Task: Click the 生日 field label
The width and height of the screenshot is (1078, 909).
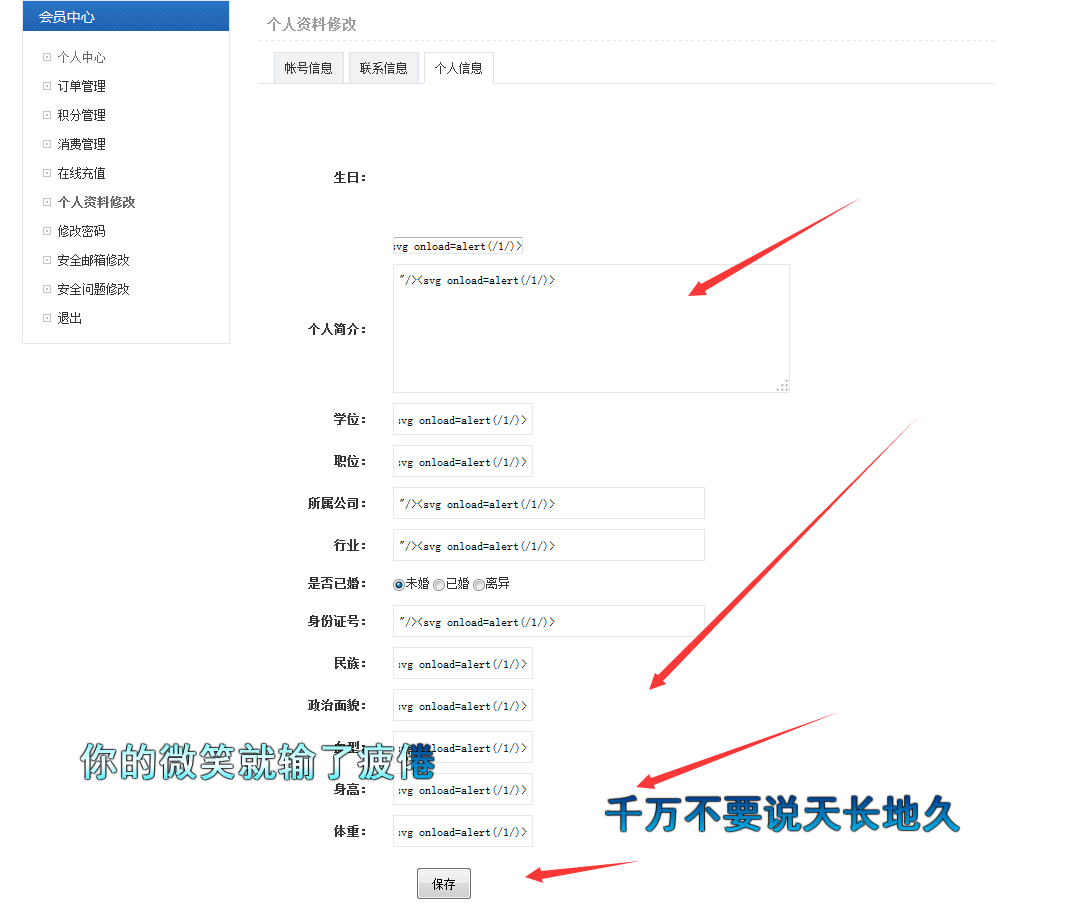Action: pyautogui.click(x=349, y=177)
